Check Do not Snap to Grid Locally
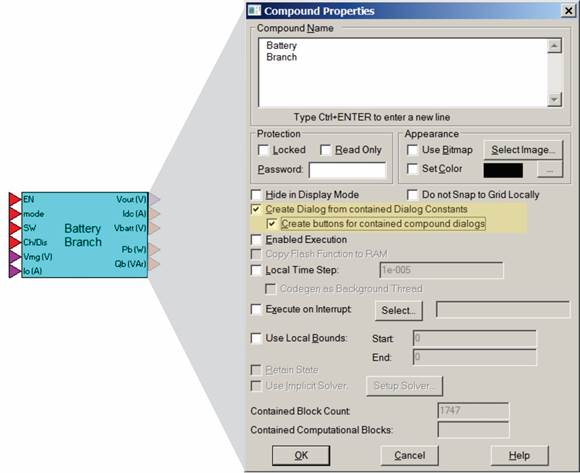 click(x=412, y=195)
